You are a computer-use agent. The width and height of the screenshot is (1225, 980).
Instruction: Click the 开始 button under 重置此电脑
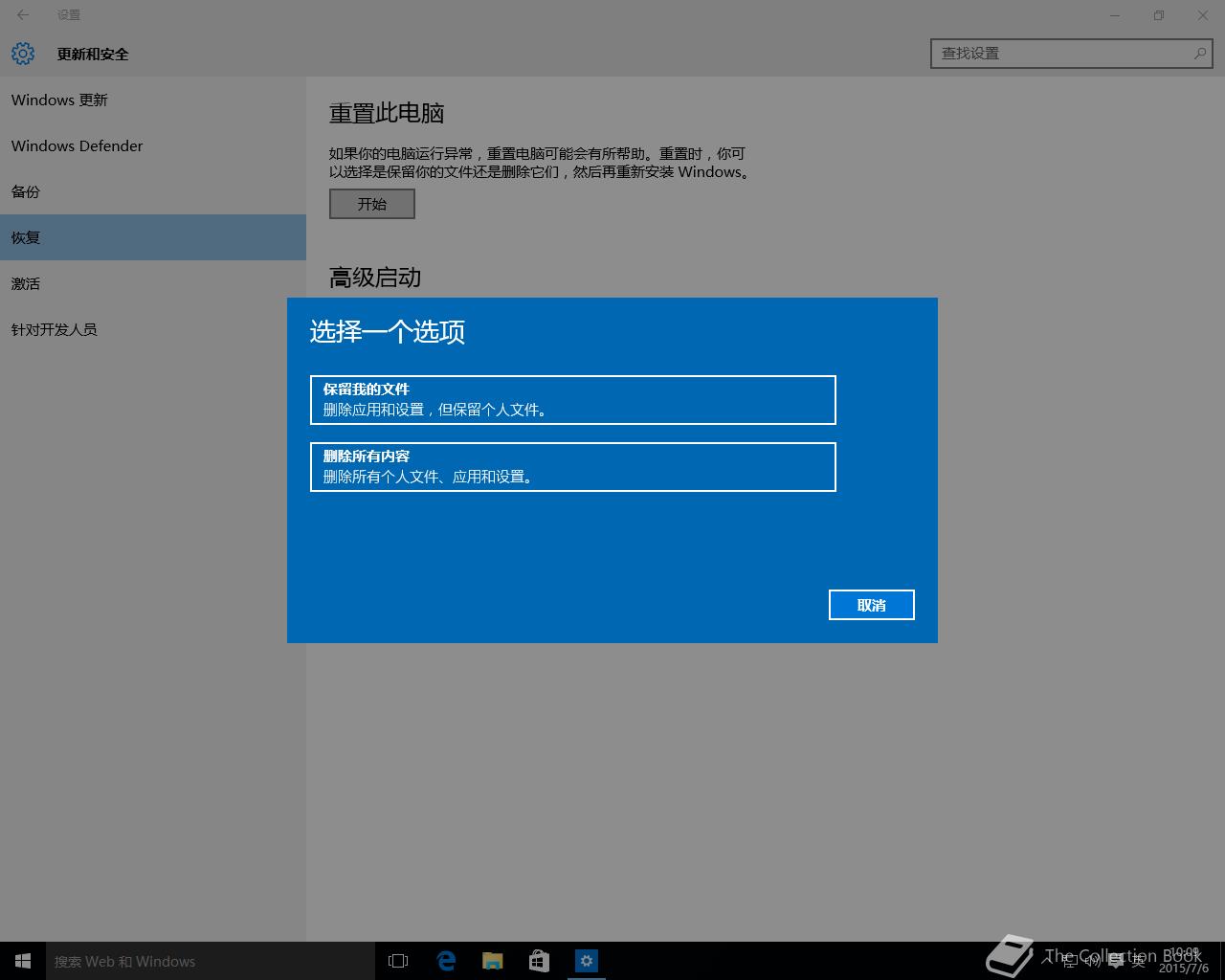click(x=372, y=204)
